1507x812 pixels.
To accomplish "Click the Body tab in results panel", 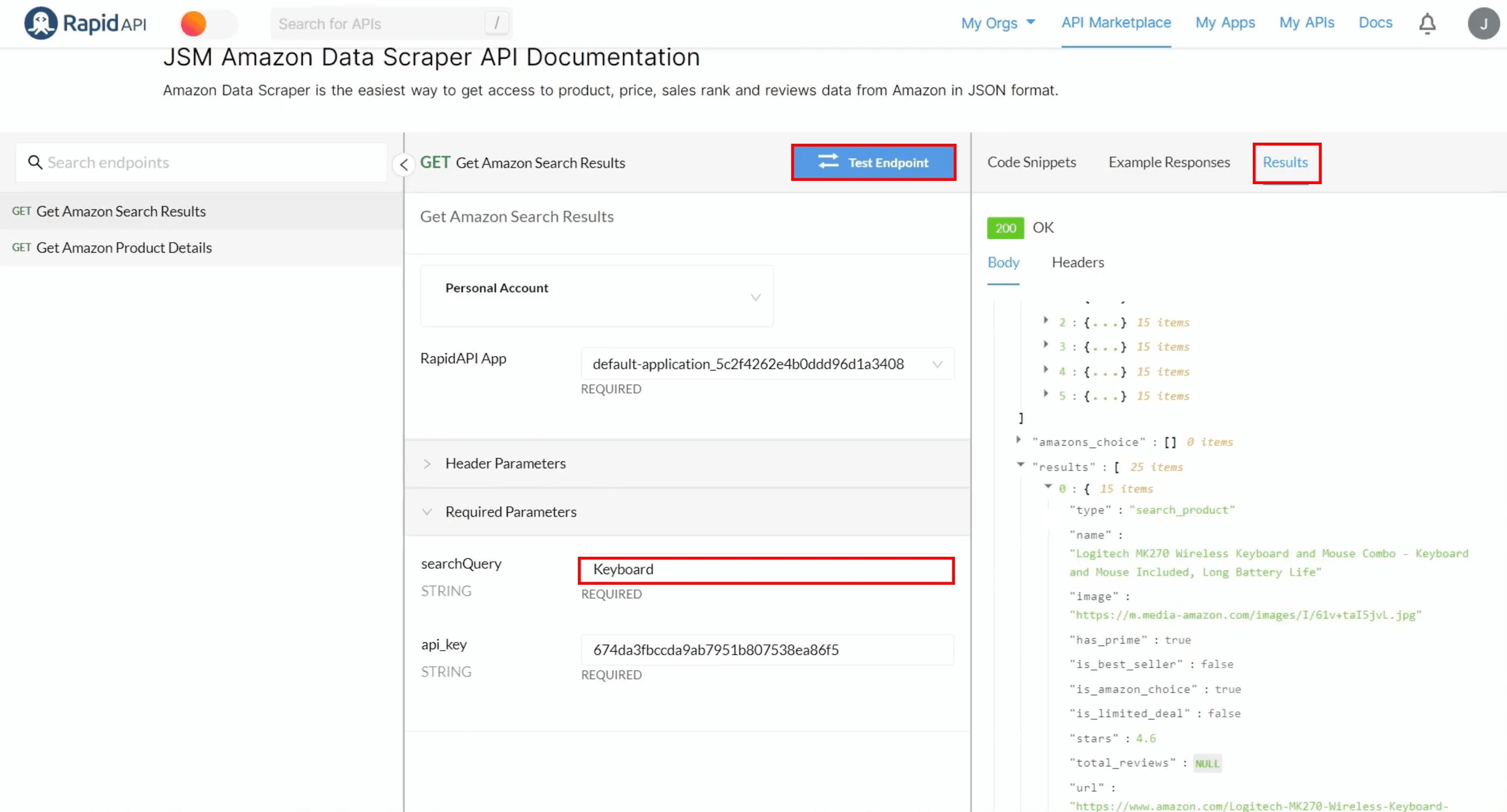I will click(x=1003, y=262).
